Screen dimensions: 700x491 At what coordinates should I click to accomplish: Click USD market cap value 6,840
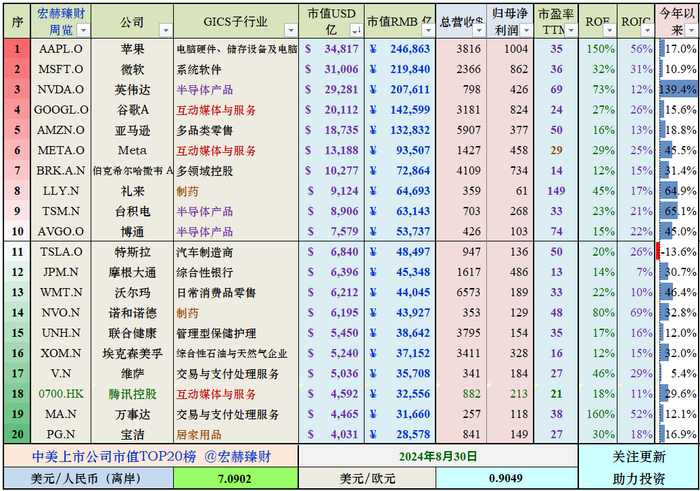click(x=332, y=252)
